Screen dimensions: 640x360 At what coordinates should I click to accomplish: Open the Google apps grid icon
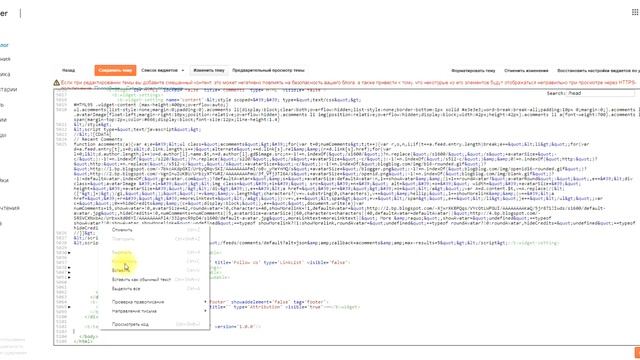point(635,12)
